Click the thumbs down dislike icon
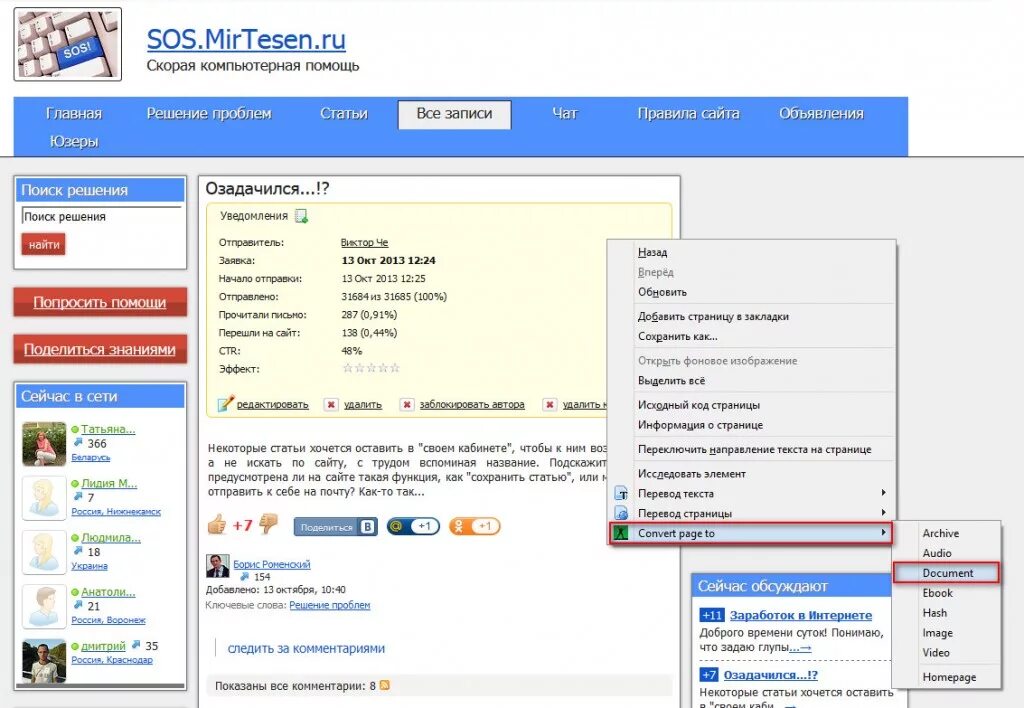This screenshot has height=708, width=1024. [x=268, y=524]
